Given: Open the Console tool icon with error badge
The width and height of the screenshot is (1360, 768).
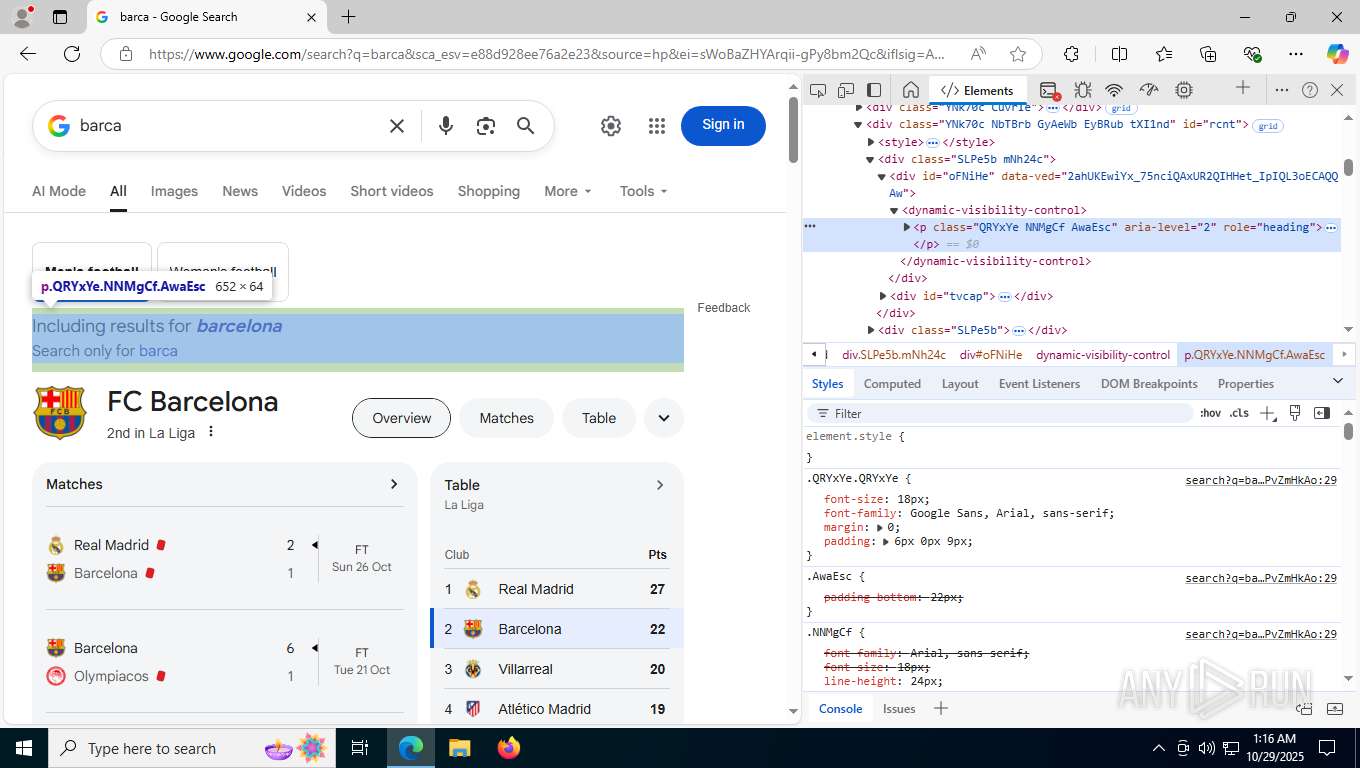Looking at the screenshot, I should coord(1049,90).
